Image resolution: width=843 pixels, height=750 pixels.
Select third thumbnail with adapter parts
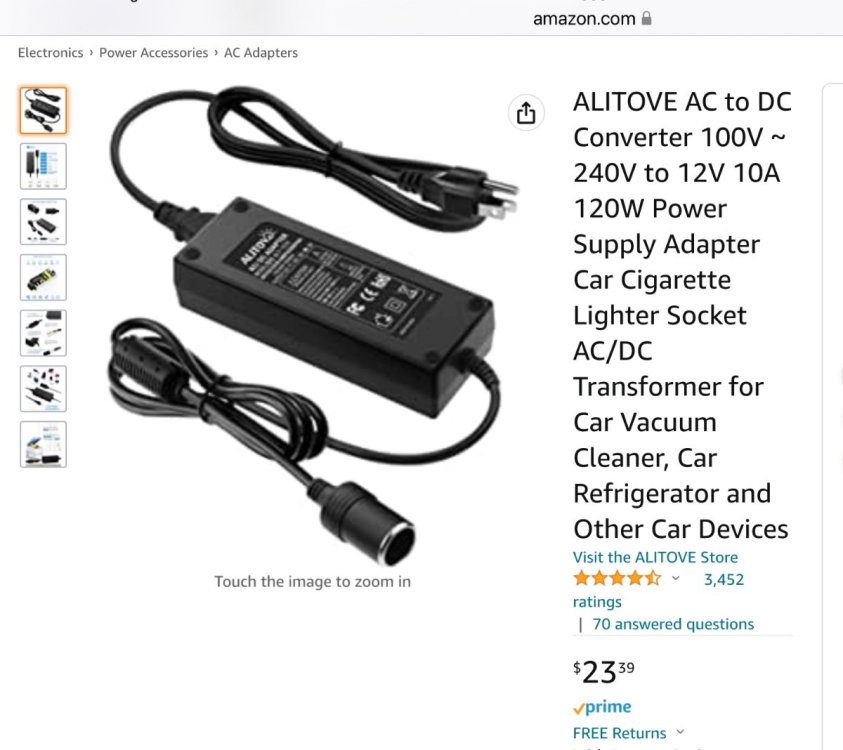pyautogui.click(x=43, y=222)
